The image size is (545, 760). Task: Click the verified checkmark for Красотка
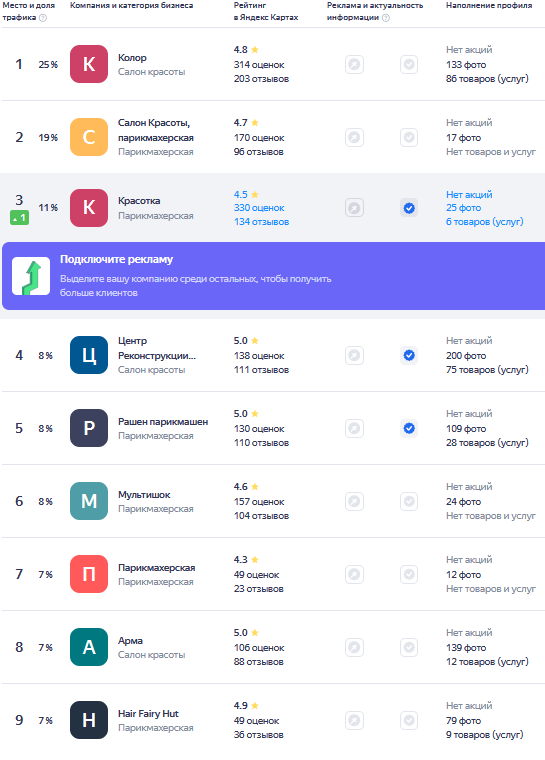click(x=409, y=208)
